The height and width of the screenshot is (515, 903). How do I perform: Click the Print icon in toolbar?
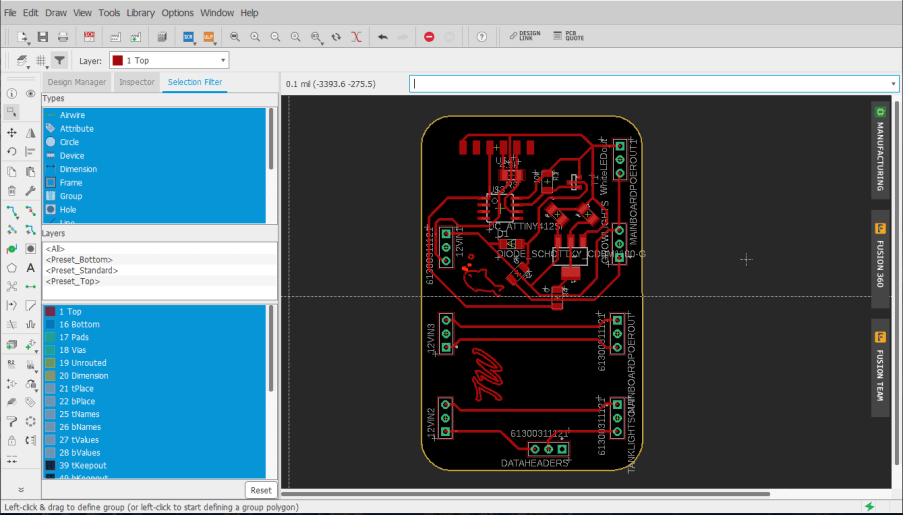coord(63,37)
